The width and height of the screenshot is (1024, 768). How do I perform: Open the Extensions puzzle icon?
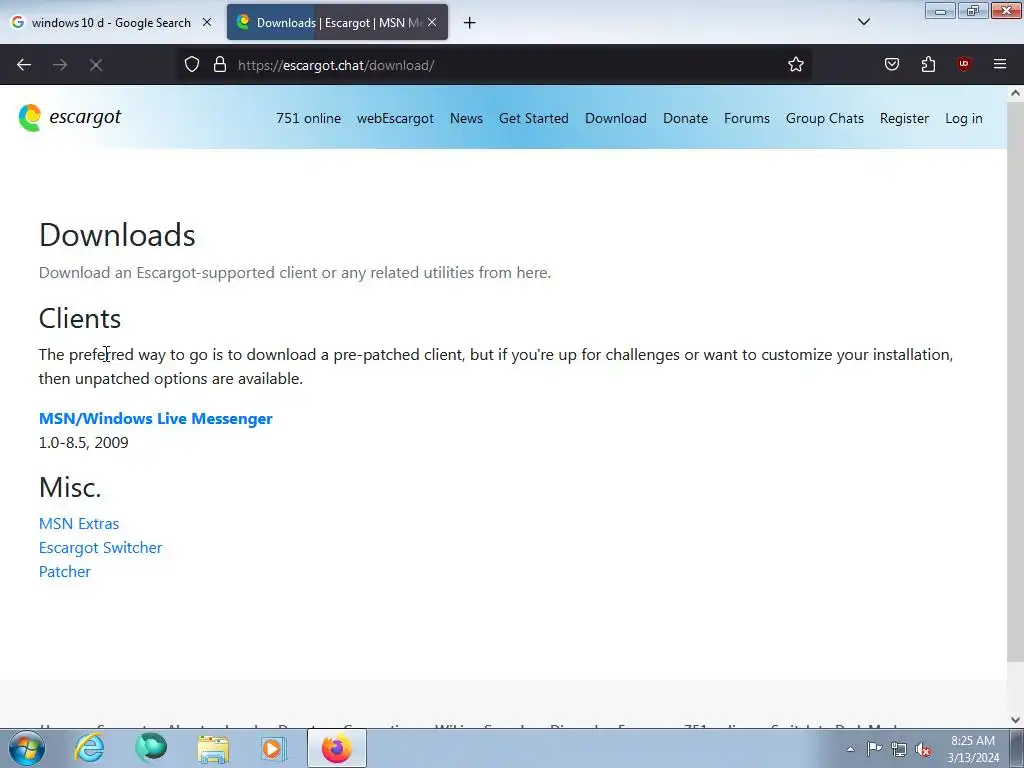click(x=928, y=65)
